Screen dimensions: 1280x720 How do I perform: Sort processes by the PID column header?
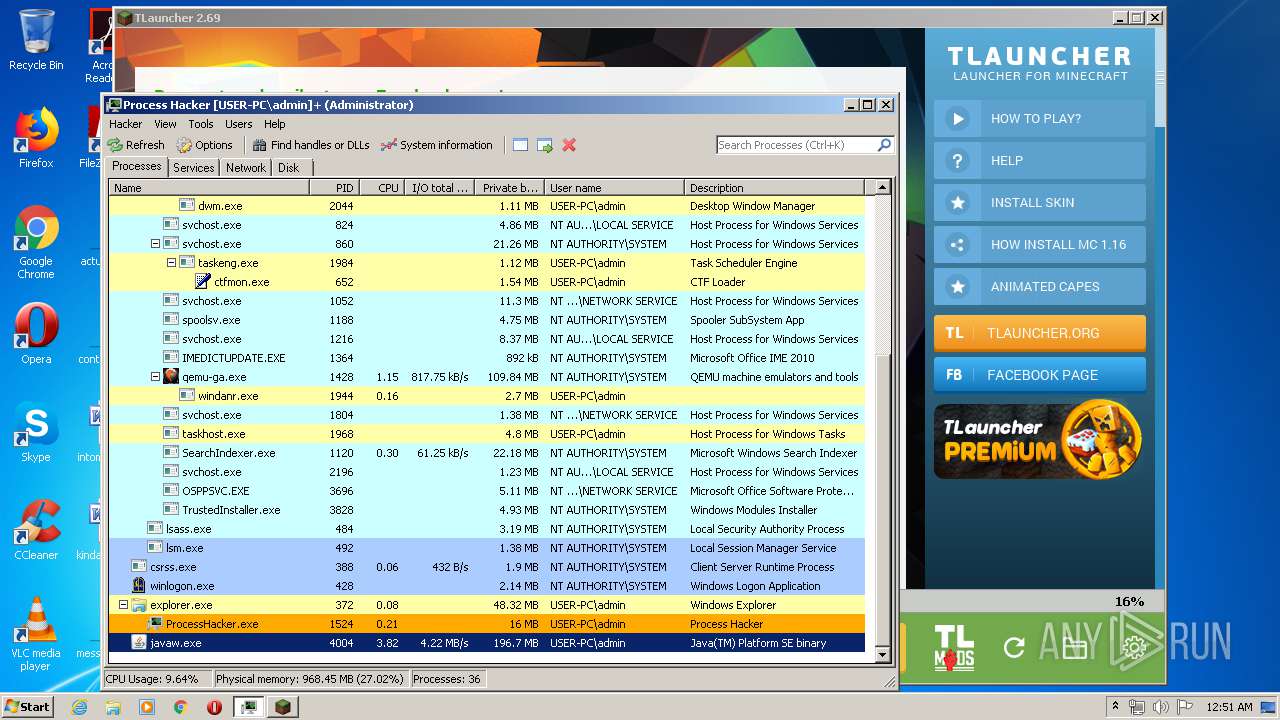coord(333,188)
